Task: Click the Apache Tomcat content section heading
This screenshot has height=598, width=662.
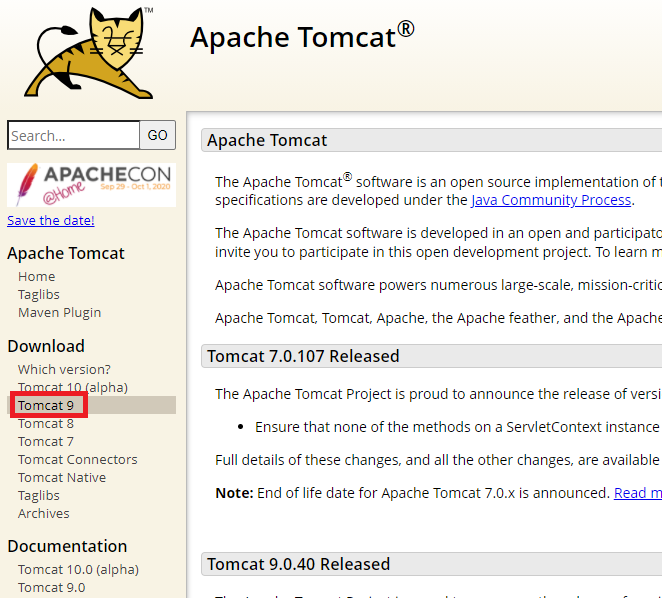Action: (267, 140)
